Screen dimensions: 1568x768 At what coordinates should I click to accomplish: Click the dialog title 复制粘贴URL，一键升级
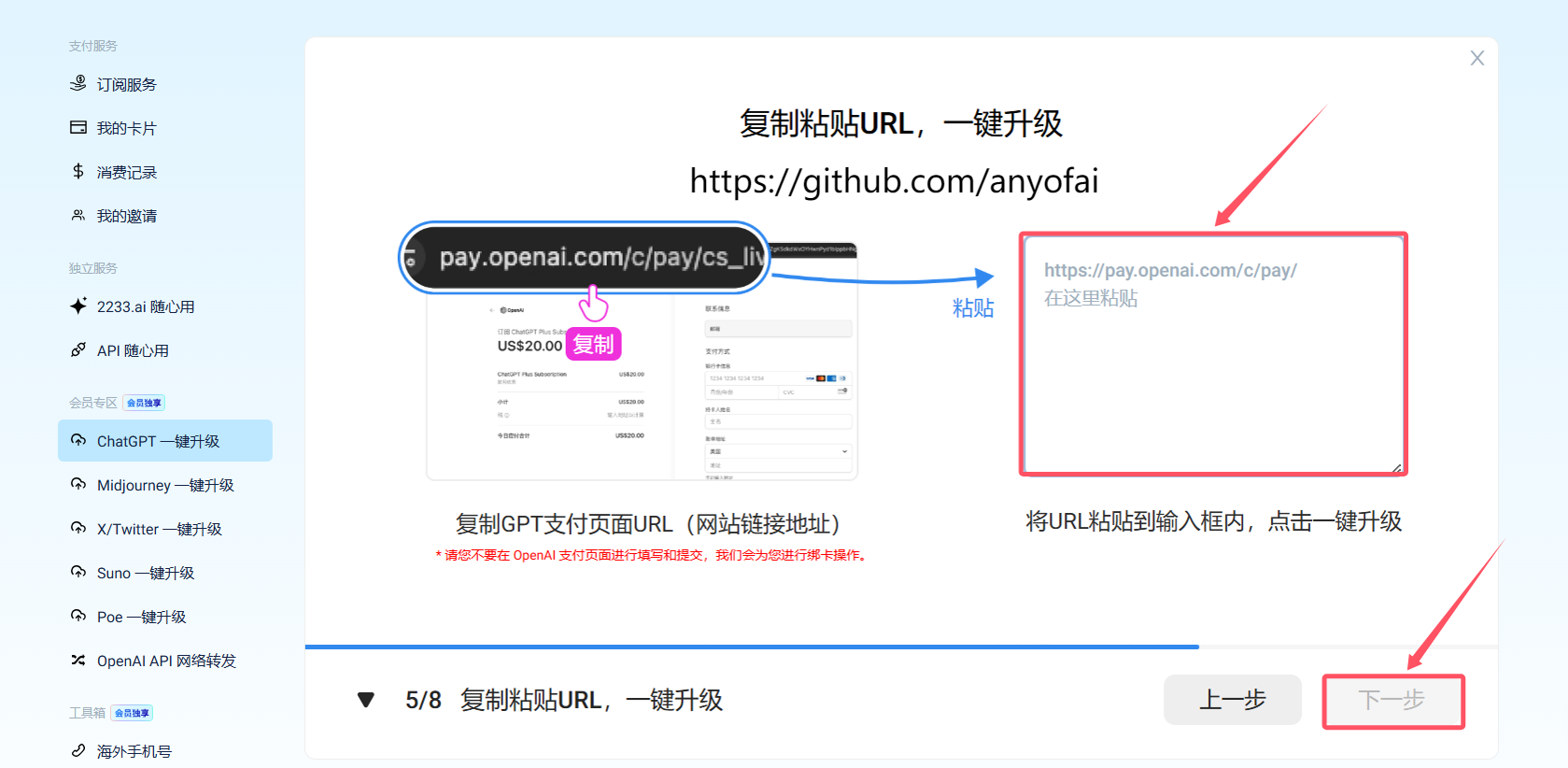(900, 123)
